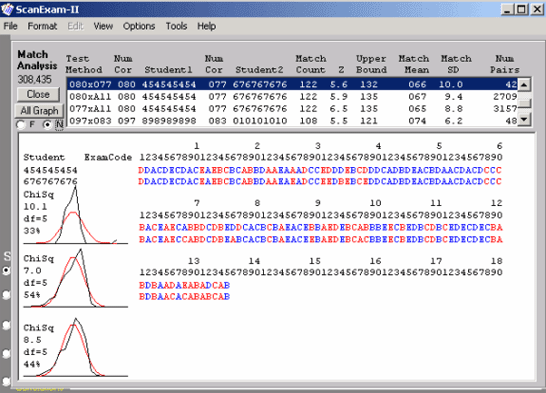The width and height of the screenshot is (546, 393).
Task: Click the All Graph button
Action: (x=39, y=111)
